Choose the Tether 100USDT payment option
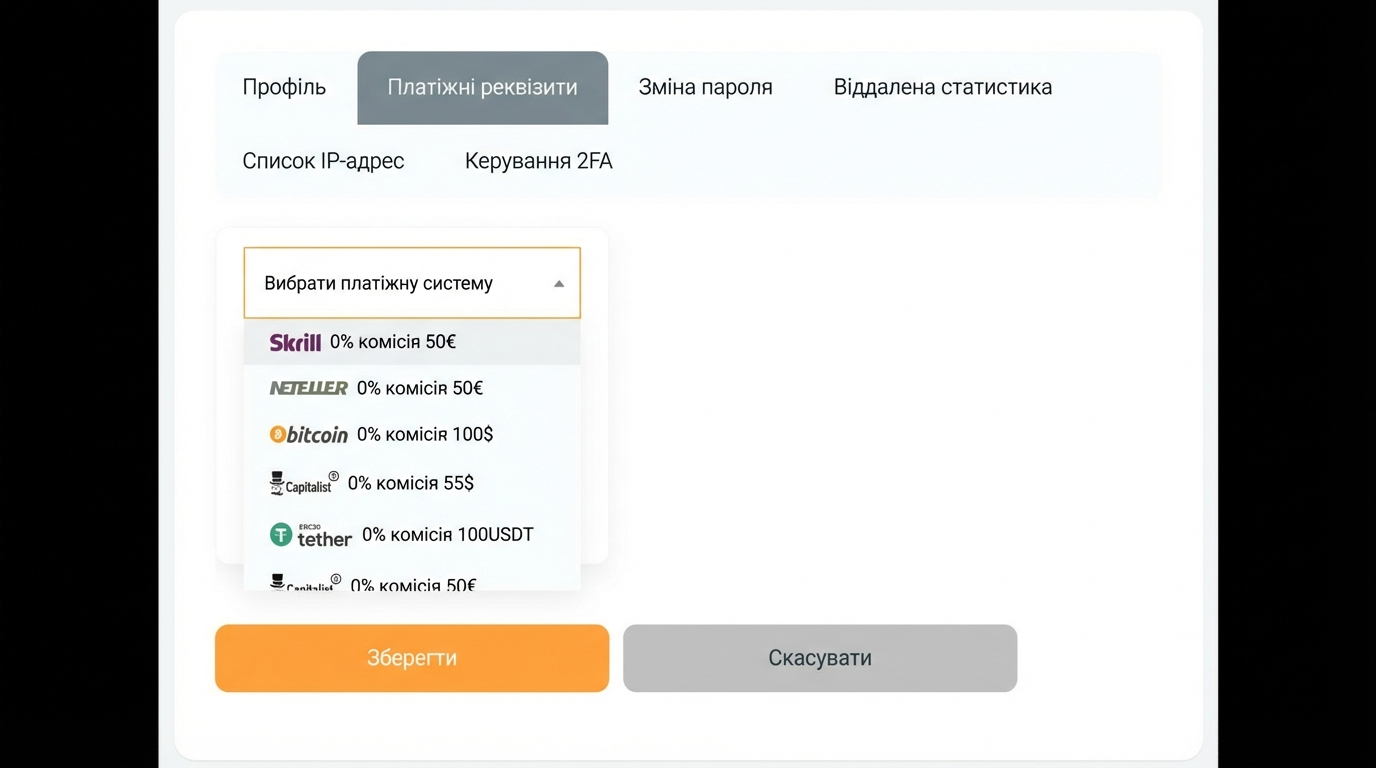Screen dimensions: 1376x768 click(x=412, y=534)
